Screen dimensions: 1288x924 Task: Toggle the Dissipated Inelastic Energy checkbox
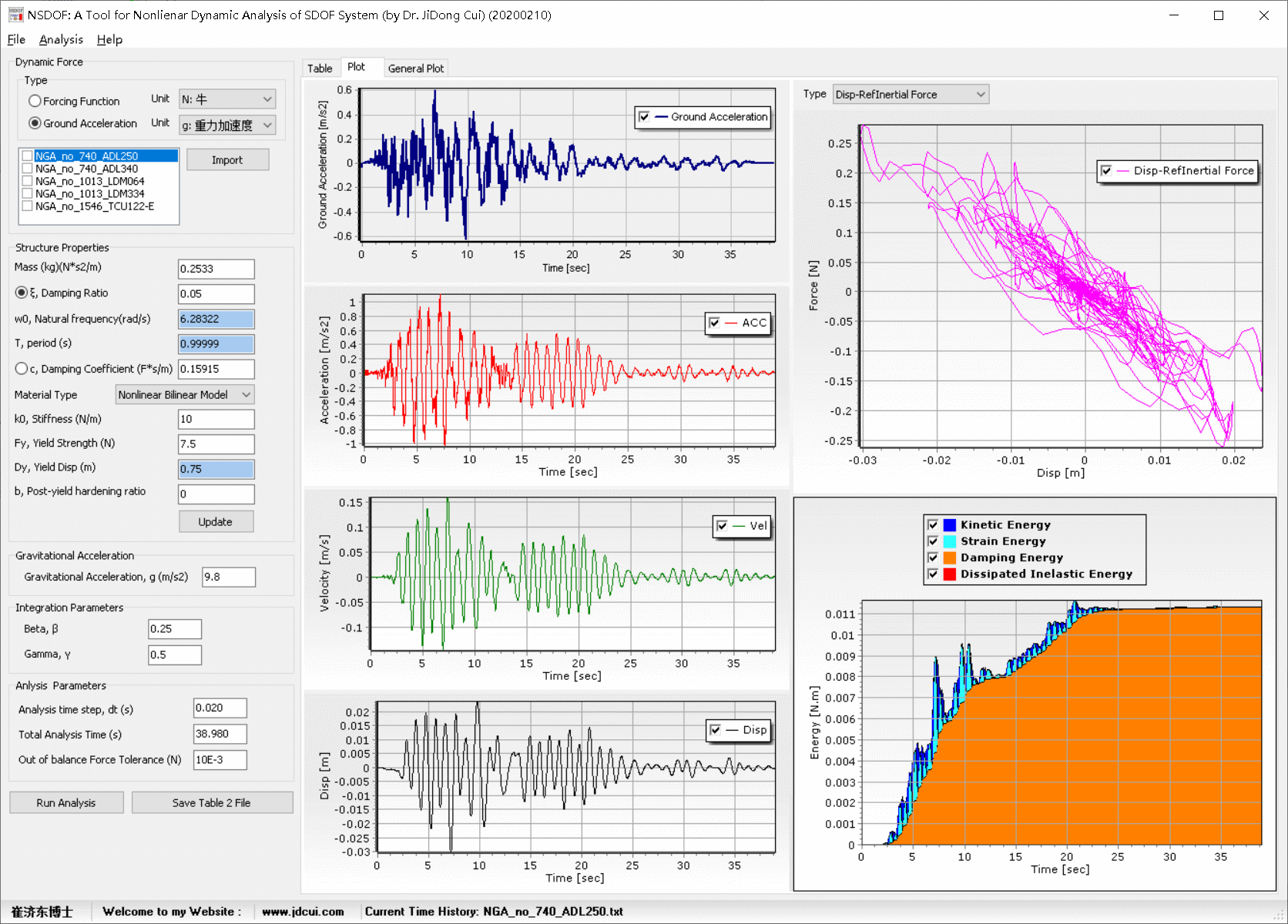click(x=933, y=574)
